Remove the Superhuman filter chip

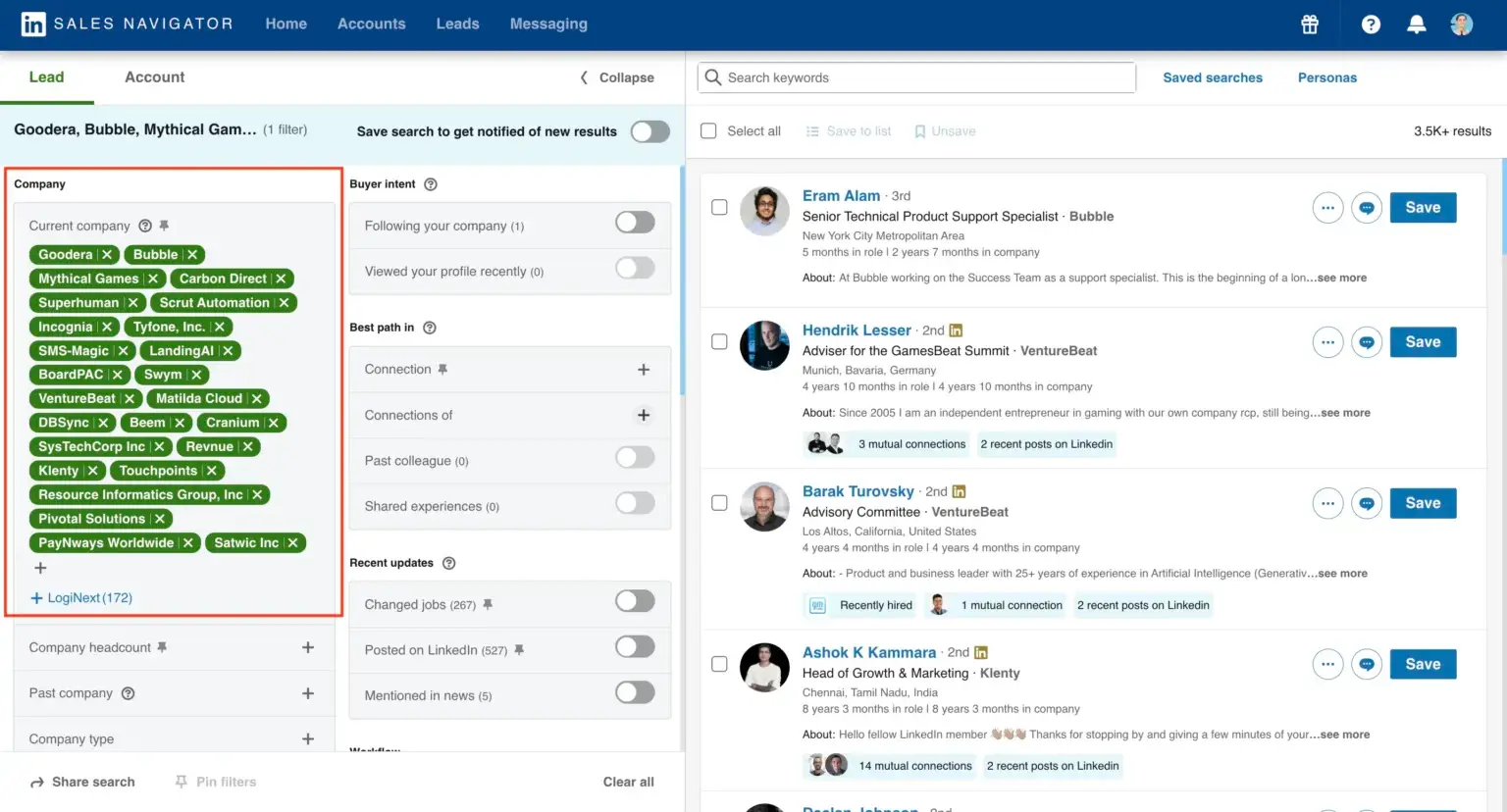point(133,303)
